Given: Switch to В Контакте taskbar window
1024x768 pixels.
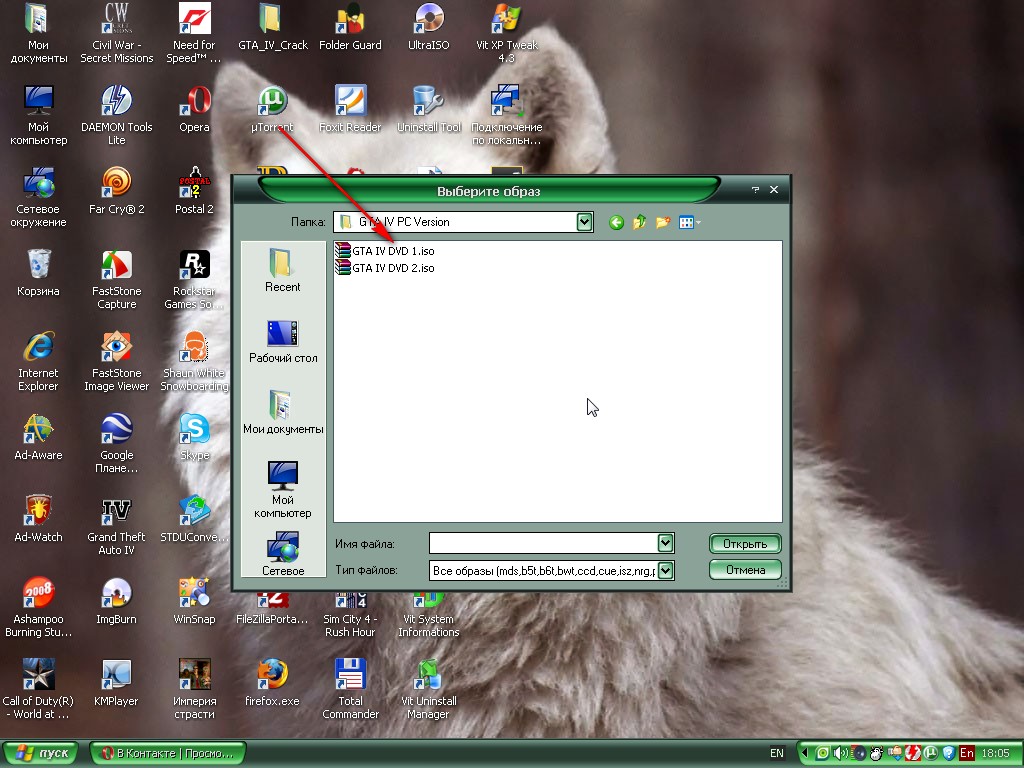Looking at the screenshot, I should (x=168, y=753).
